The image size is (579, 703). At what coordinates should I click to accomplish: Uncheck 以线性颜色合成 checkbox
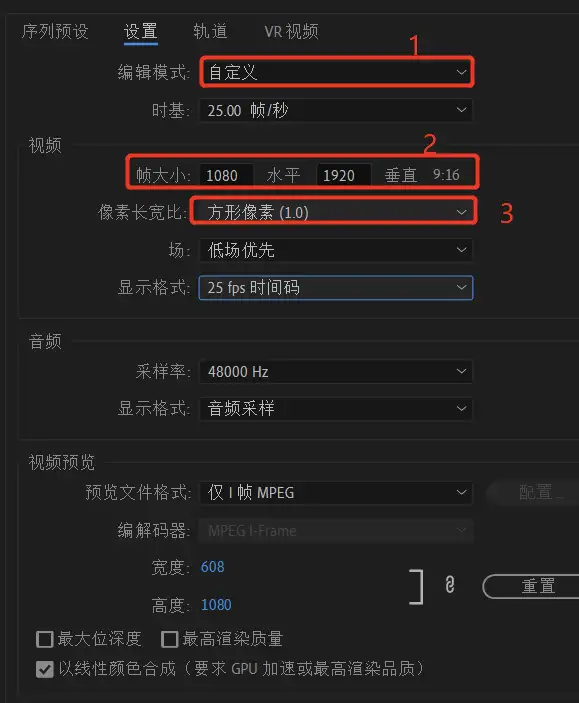pos(45,669)
